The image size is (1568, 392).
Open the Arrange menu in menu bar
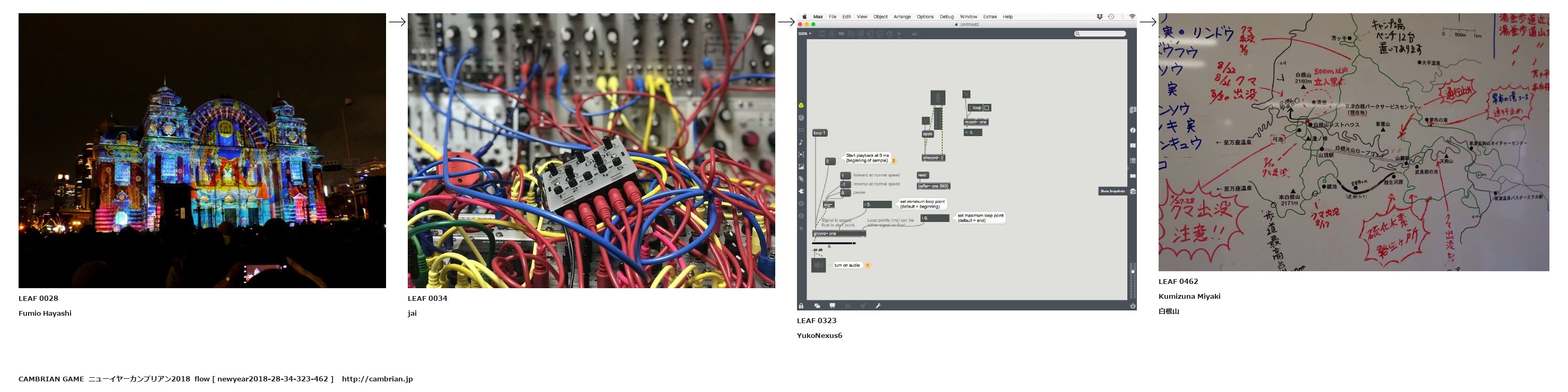[901, 17]
